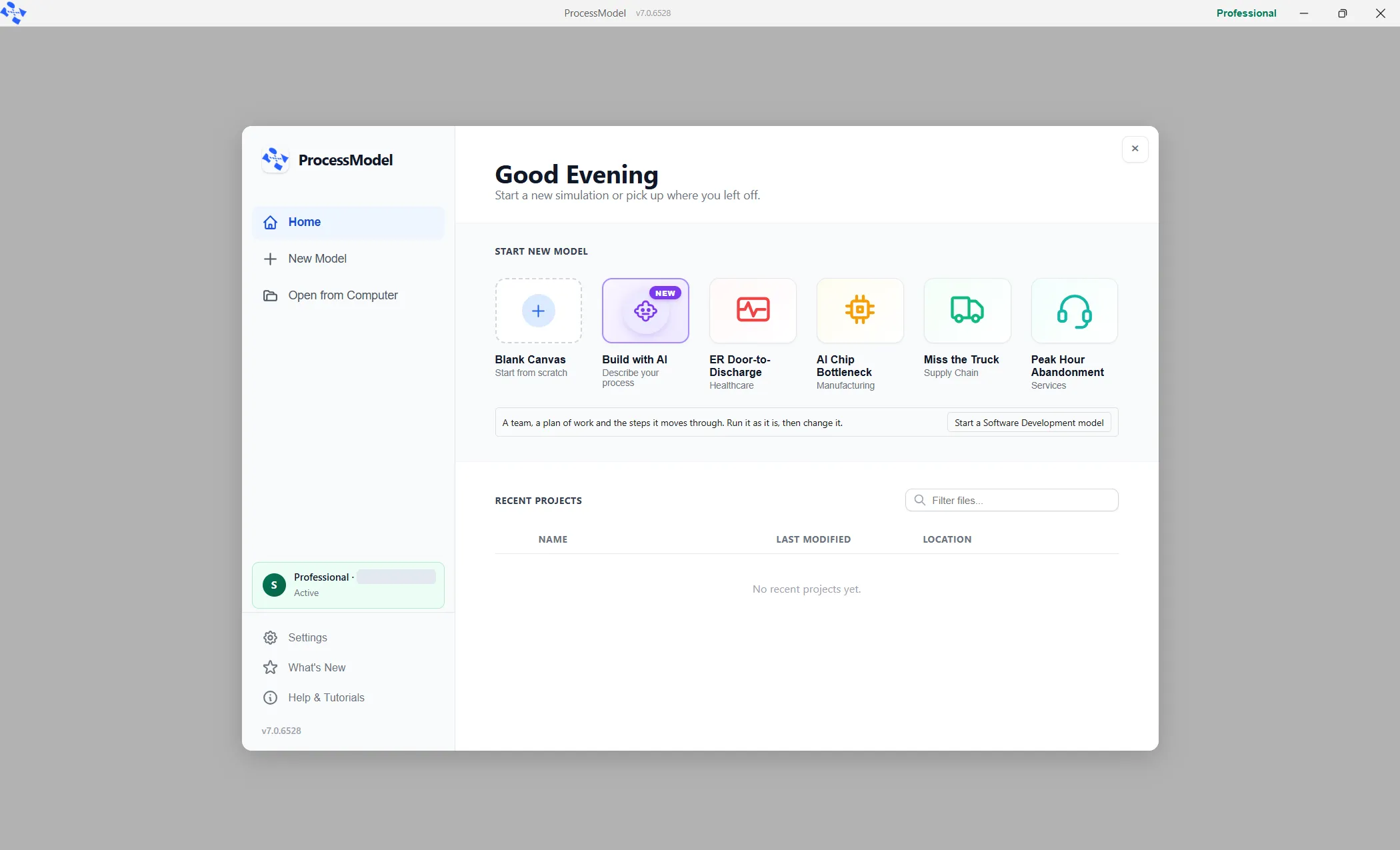
Task: Click the "No recent projects yet." message
Action: pyautogui.click(x=807, y=589)
